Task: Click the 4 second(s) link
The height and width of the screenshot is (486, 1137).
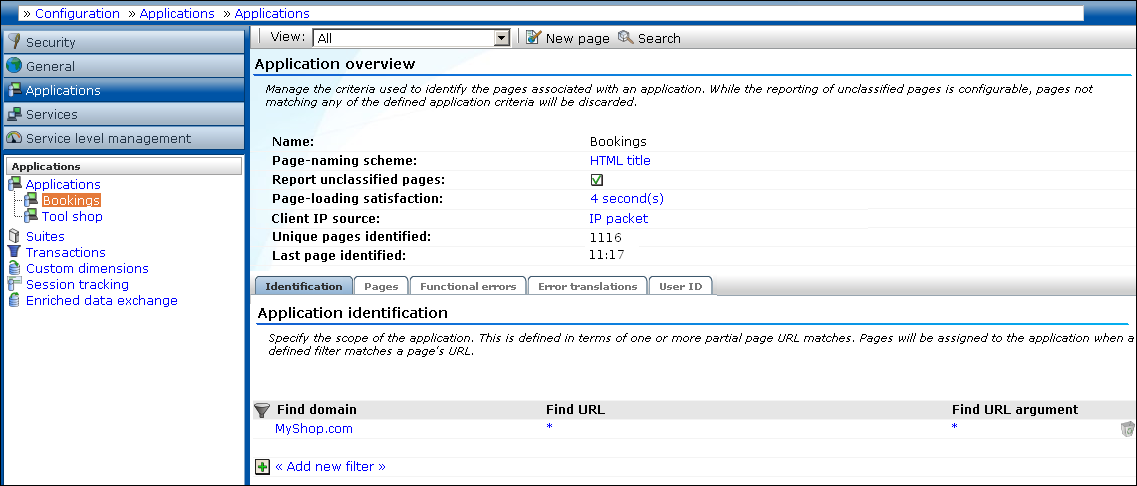Action: (x=627, y=199)
